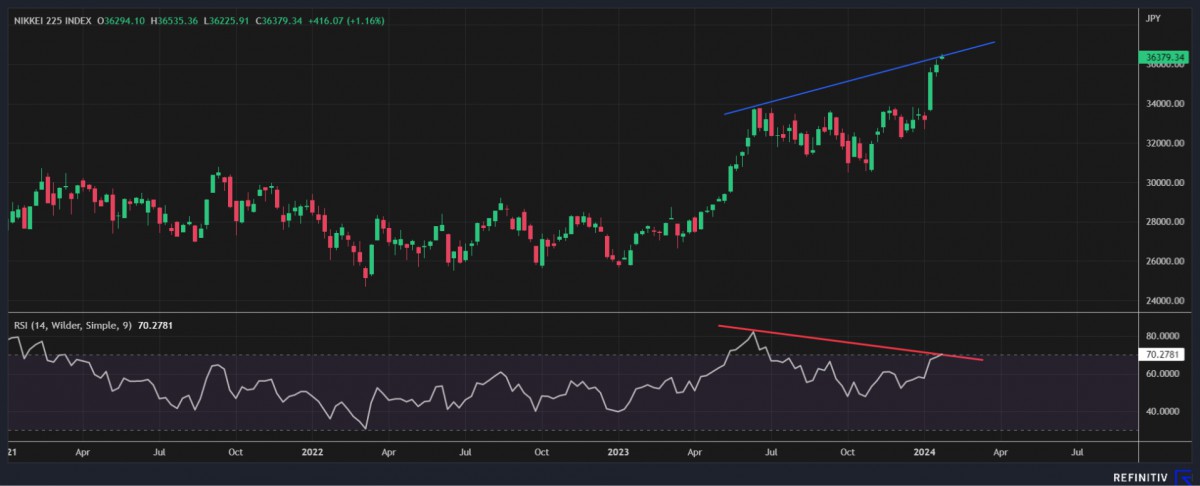
Task: Select the RSI indicator label
Action: coord(68,325)
